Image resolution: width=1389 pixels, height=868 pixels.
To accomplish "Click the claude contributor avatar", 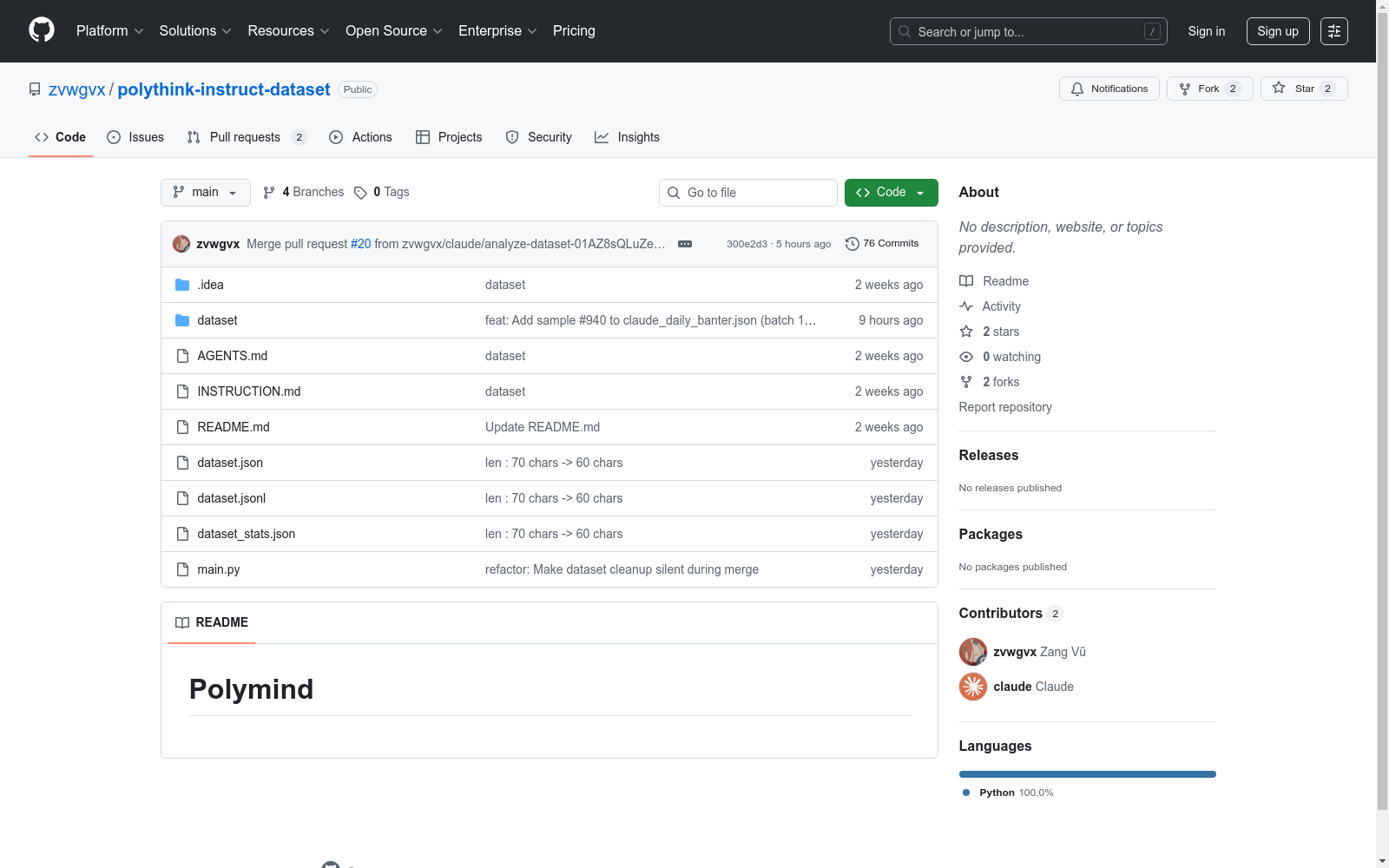I will (973, 687).
